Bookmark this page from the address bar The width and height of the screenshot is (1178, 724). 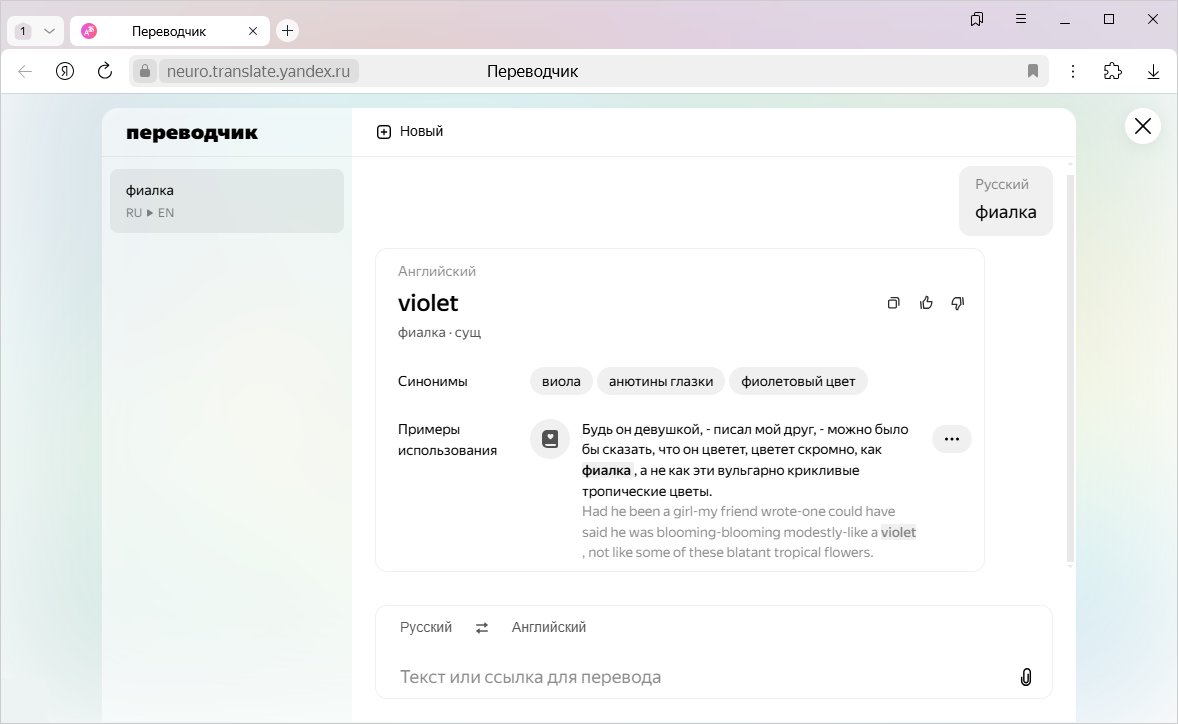[1033, 71]
